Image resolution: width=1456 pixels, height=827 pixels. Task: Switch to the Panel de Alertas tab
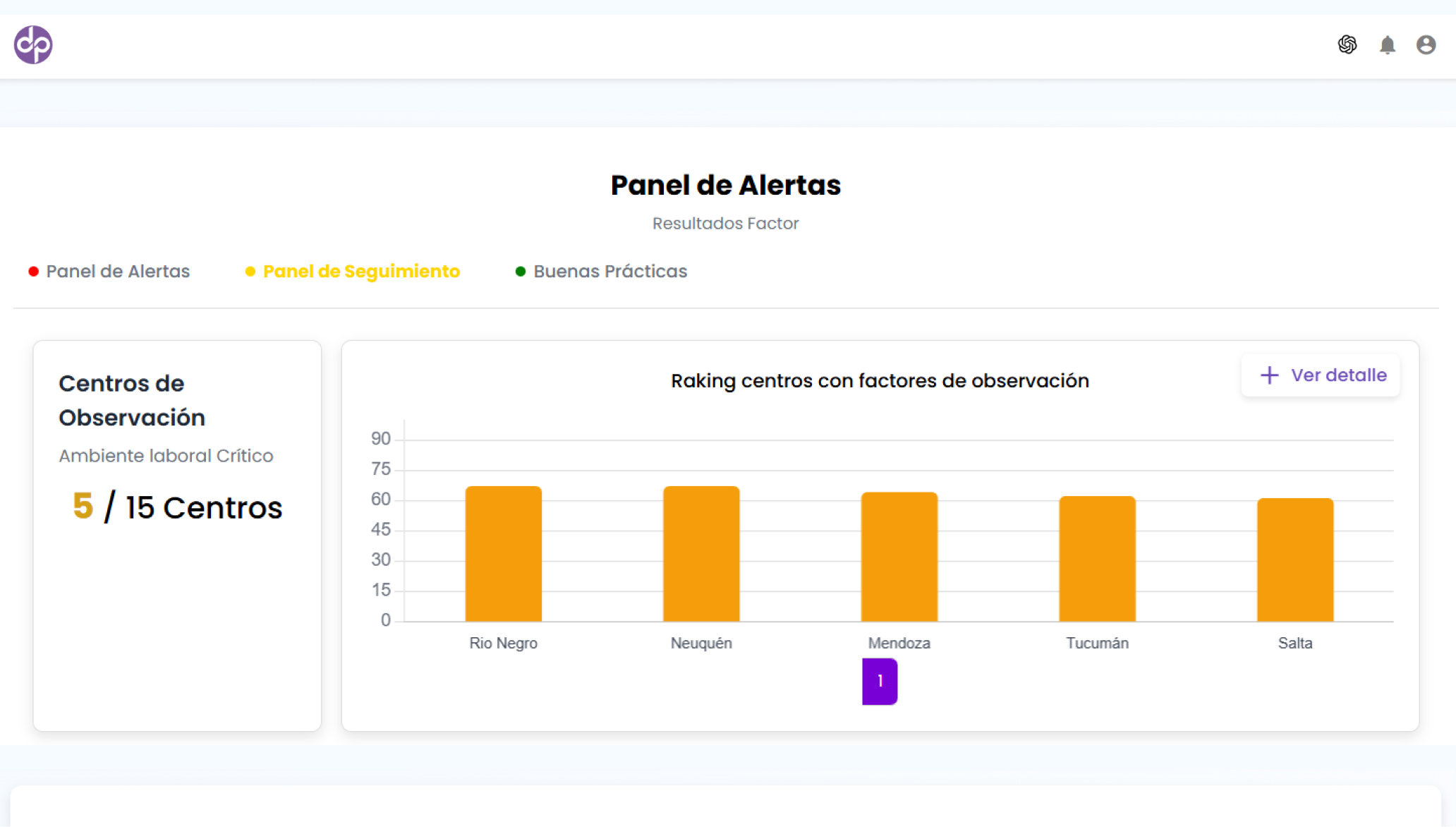[118, 272]
